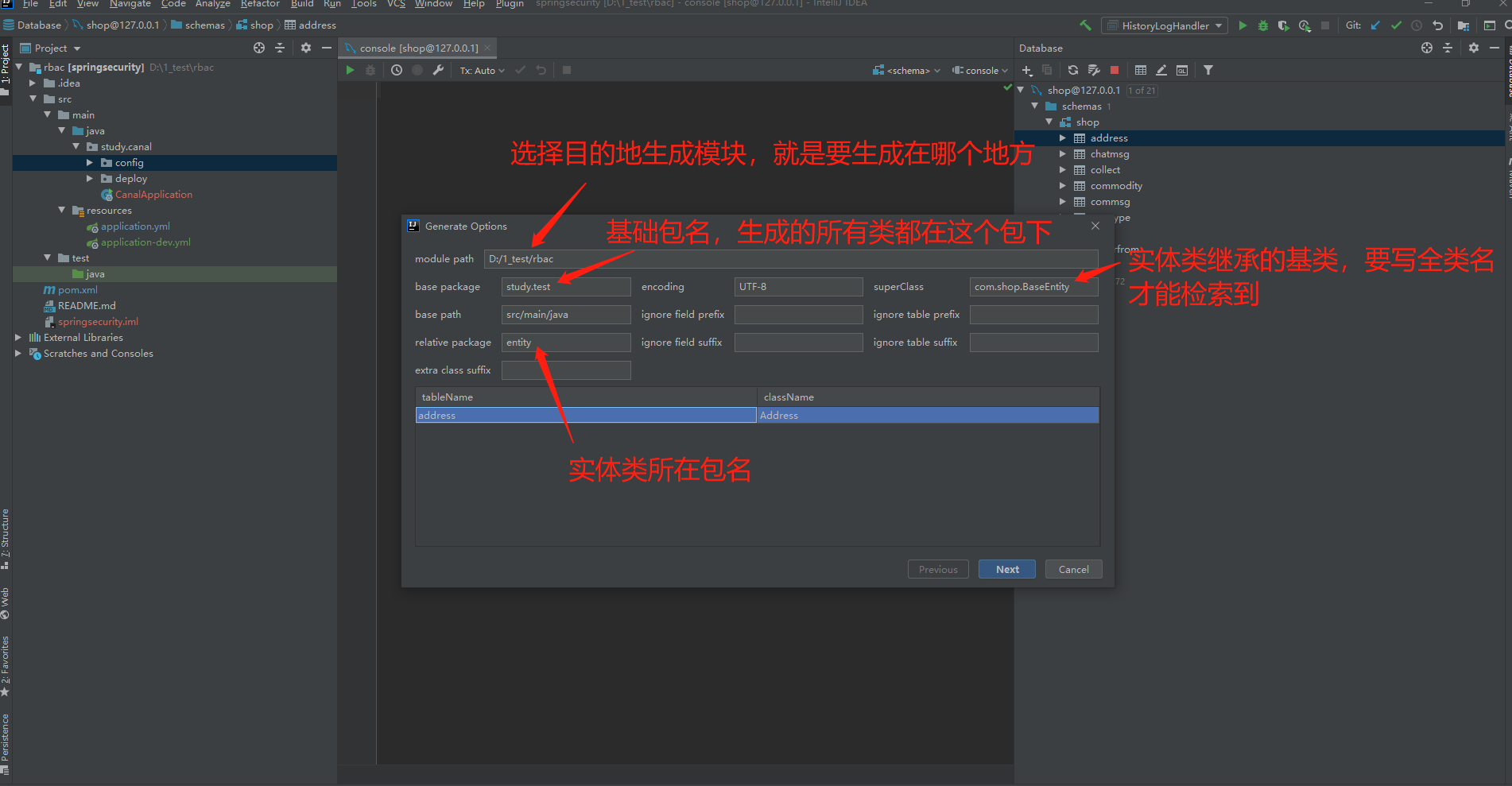This screenshot has width=1512, height=786.
Task: Open the <schema> selector dropdown
Action: [x=907, y=71]
